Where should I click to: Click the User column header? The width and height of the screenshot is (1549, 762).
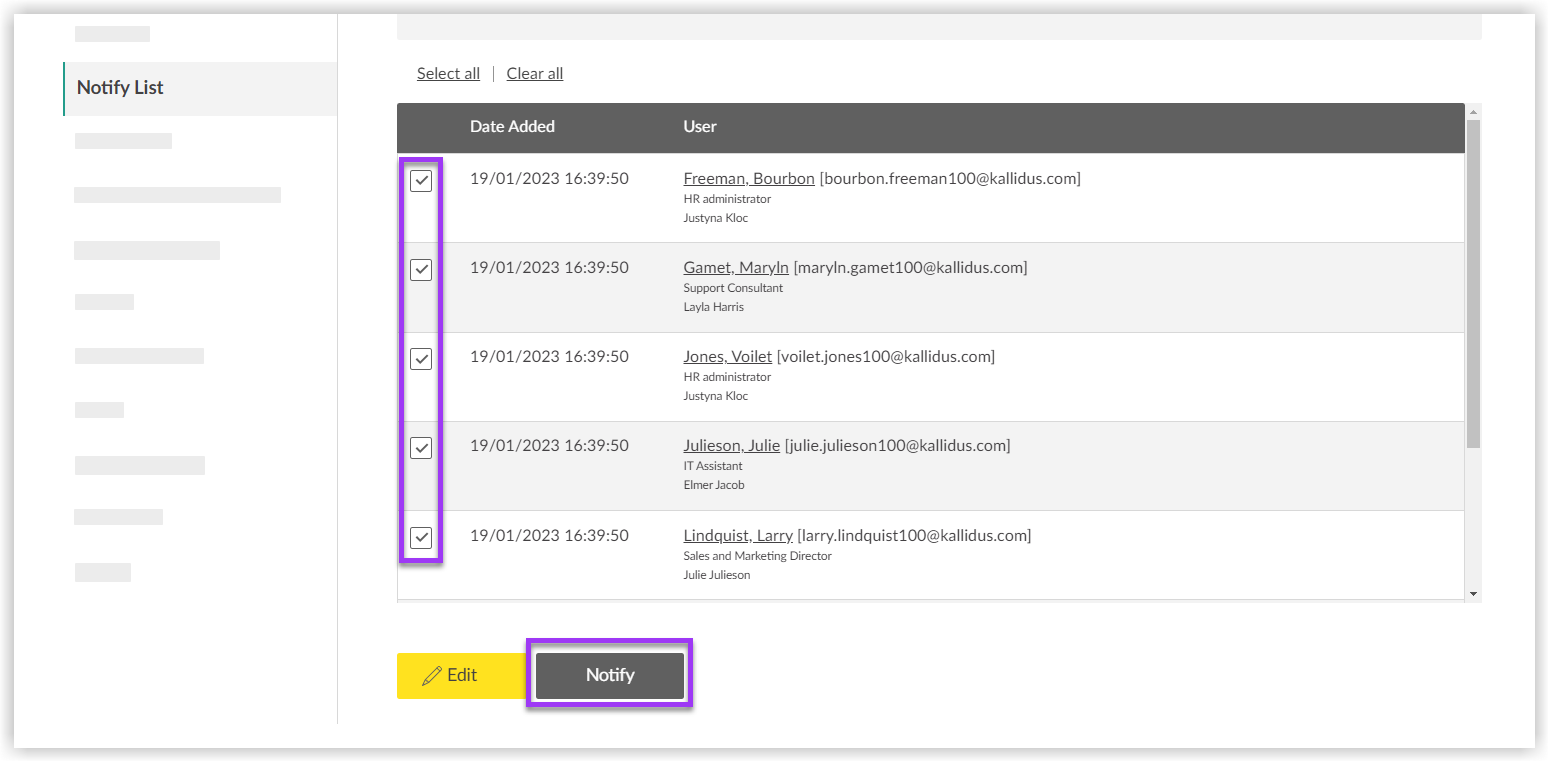[700, 127]
